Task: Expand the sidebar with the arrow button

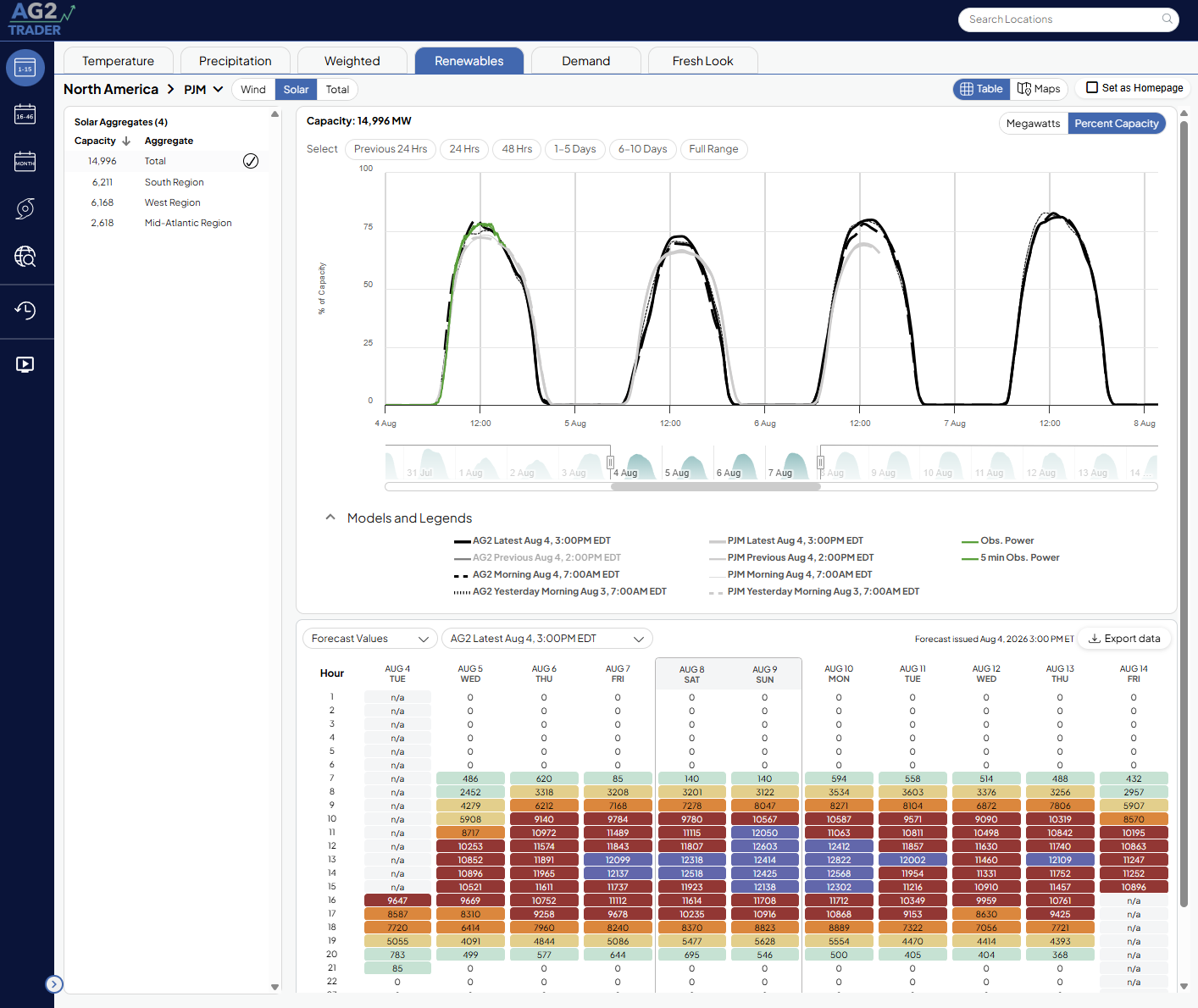Action: point(54,983)
